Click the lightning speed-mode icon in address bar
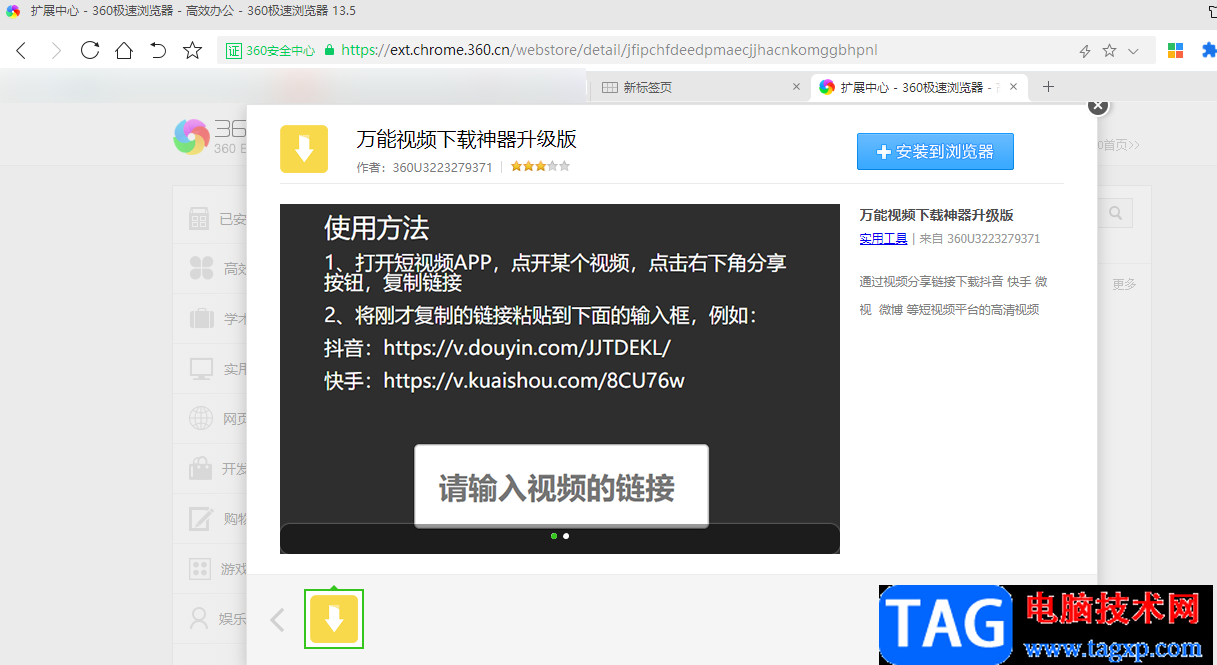 [x=1085, y=51]
